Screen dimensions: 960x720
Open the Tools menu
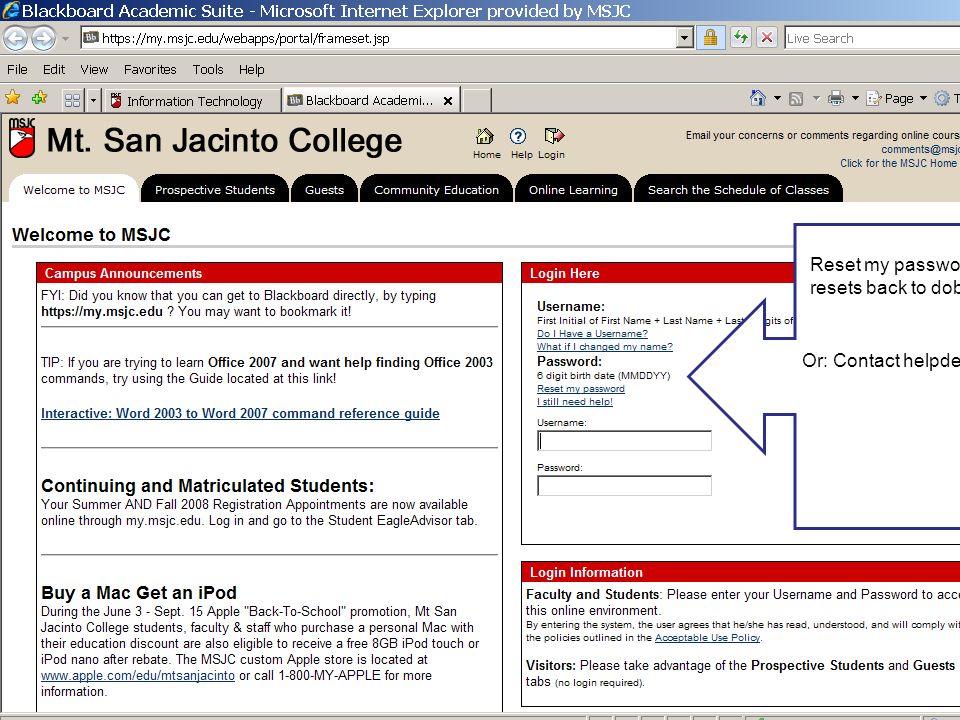[208, 70]
